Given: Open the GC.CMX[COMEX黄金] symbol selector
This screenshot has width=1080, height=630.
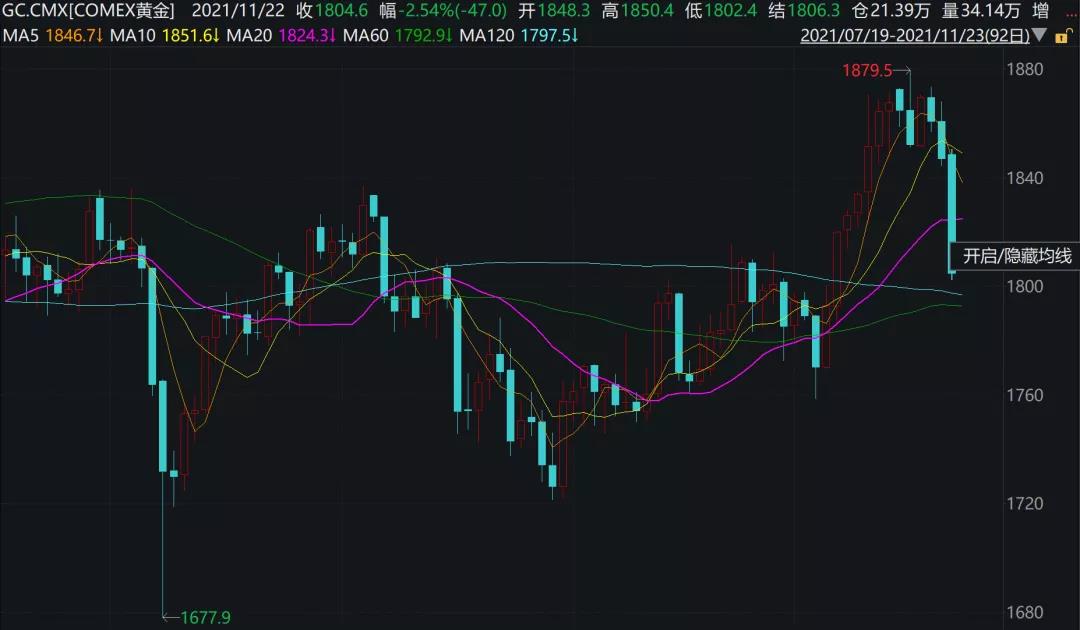Looking at the screenshot, I should [88, 12].
